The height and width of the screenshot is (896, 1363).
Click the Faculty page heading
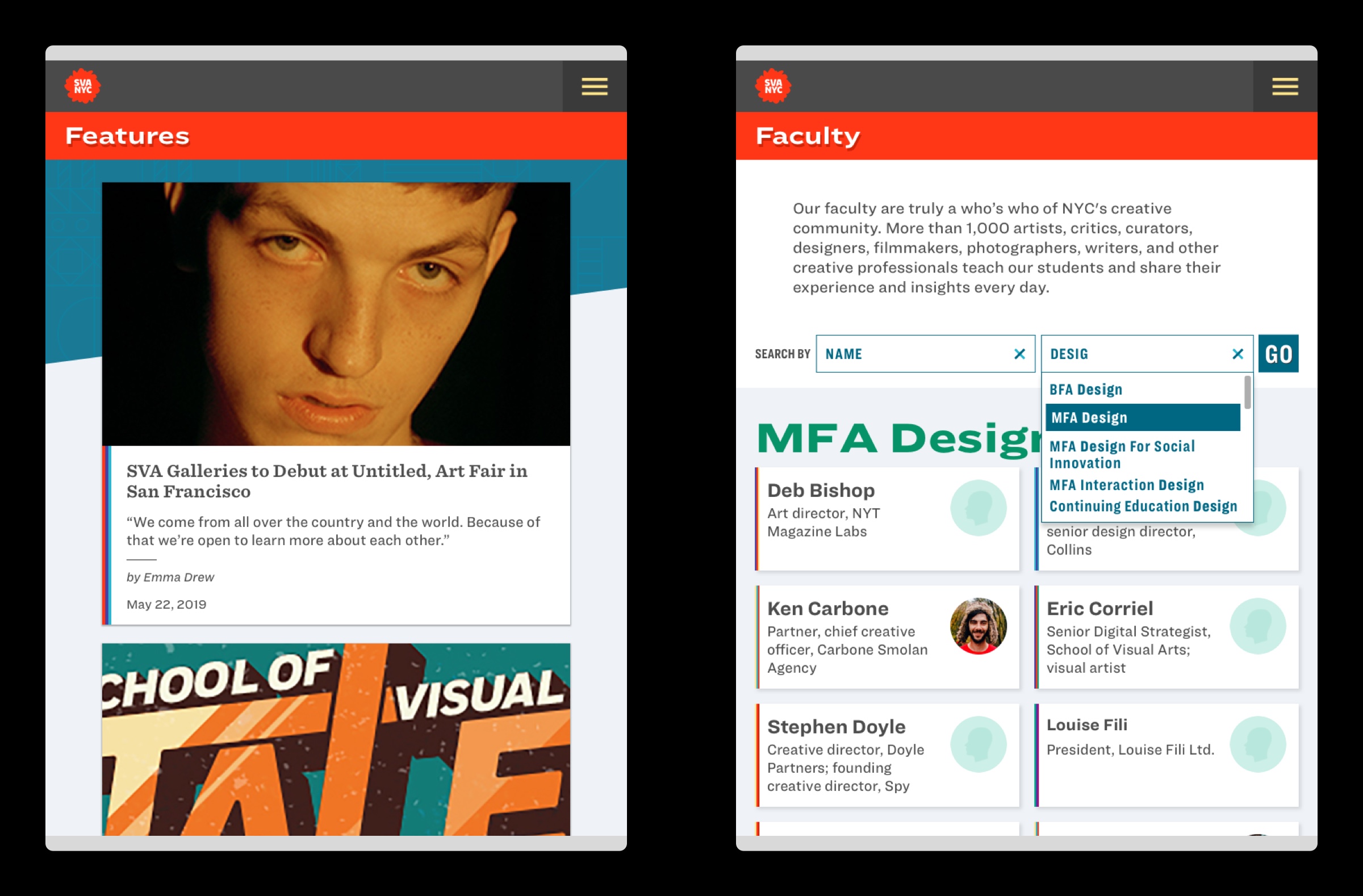click(808, 136)
